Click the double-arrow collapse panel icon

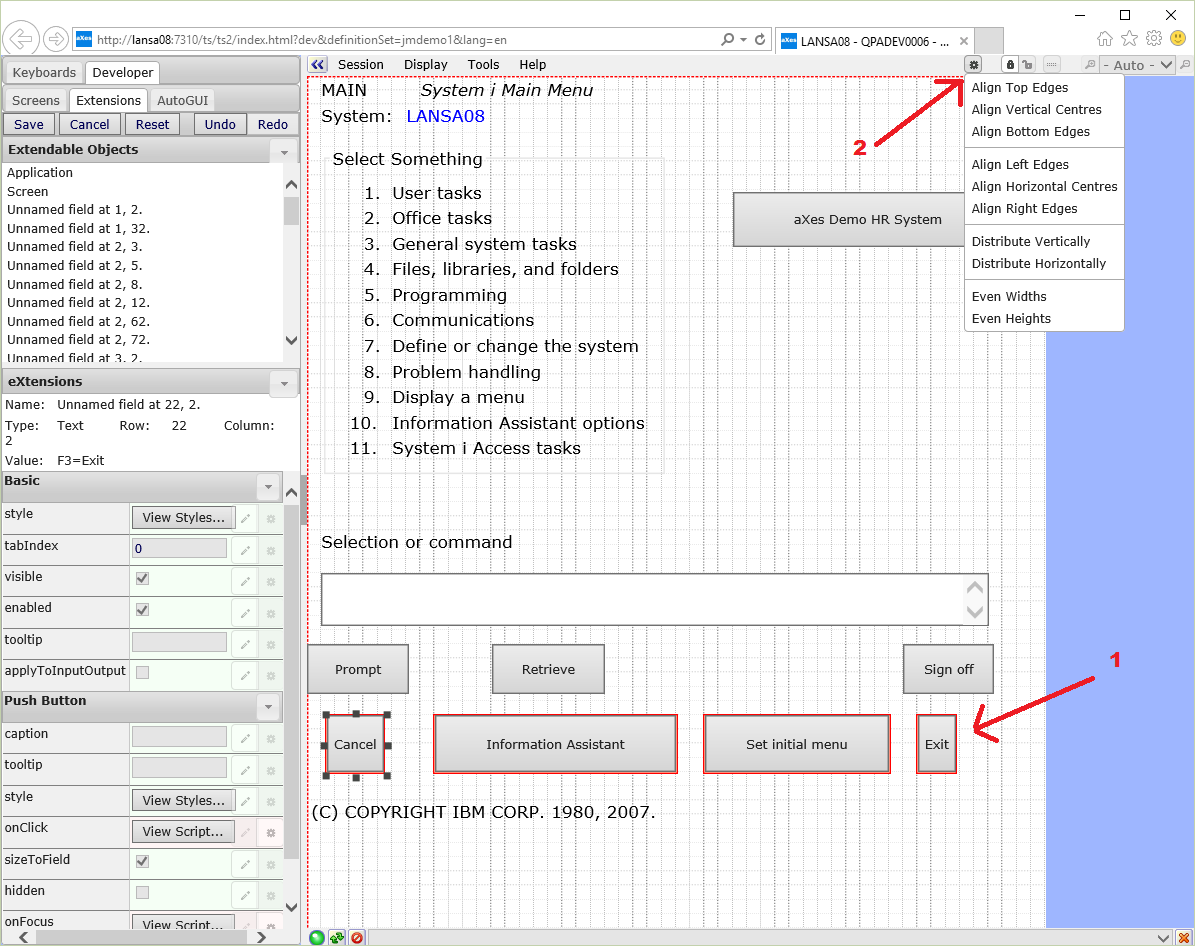pos(318,65)
